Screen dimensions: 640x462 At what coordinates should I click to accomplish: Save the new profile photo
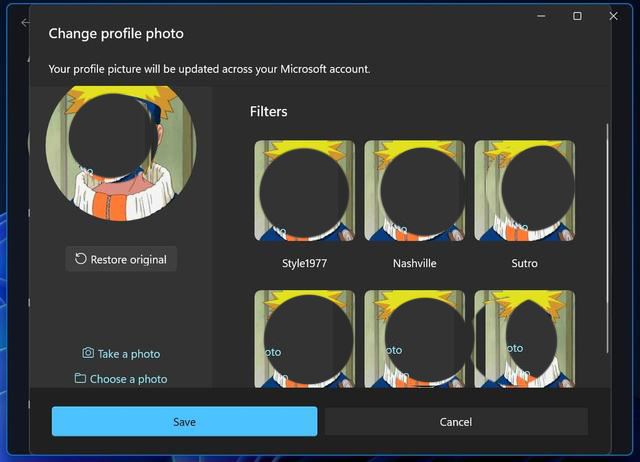(184, 421)
